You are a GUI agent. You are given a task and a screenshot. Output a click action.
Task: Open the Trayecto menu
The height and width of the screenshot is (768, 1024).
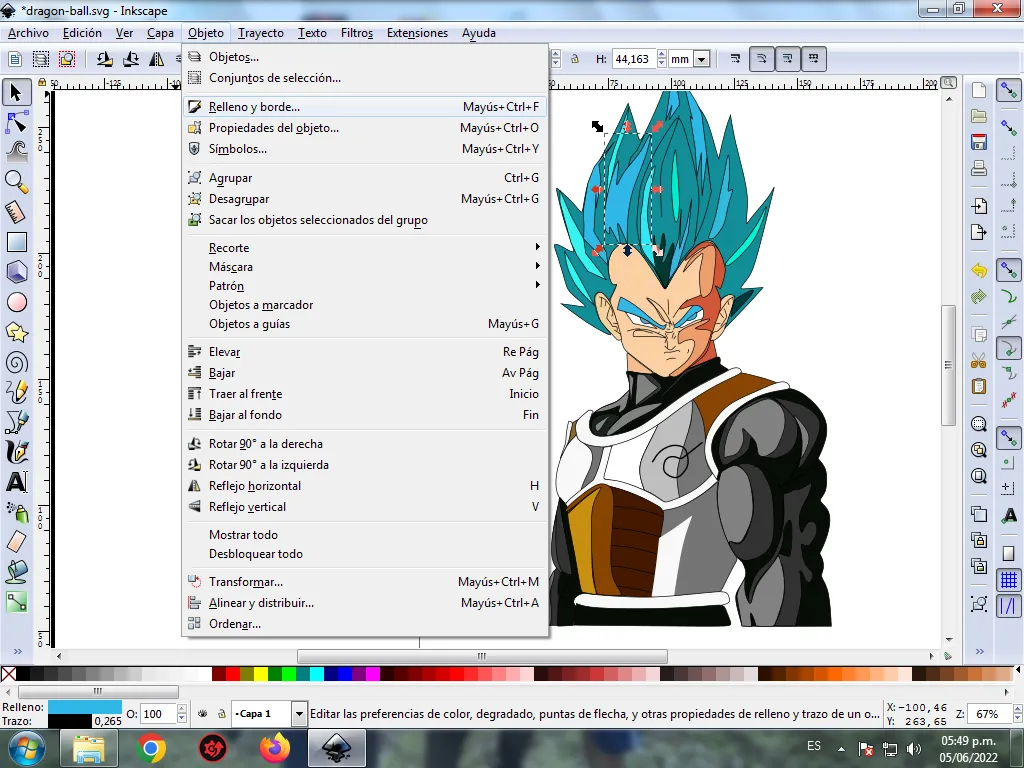pyautogui.click(x=261, y=33)
